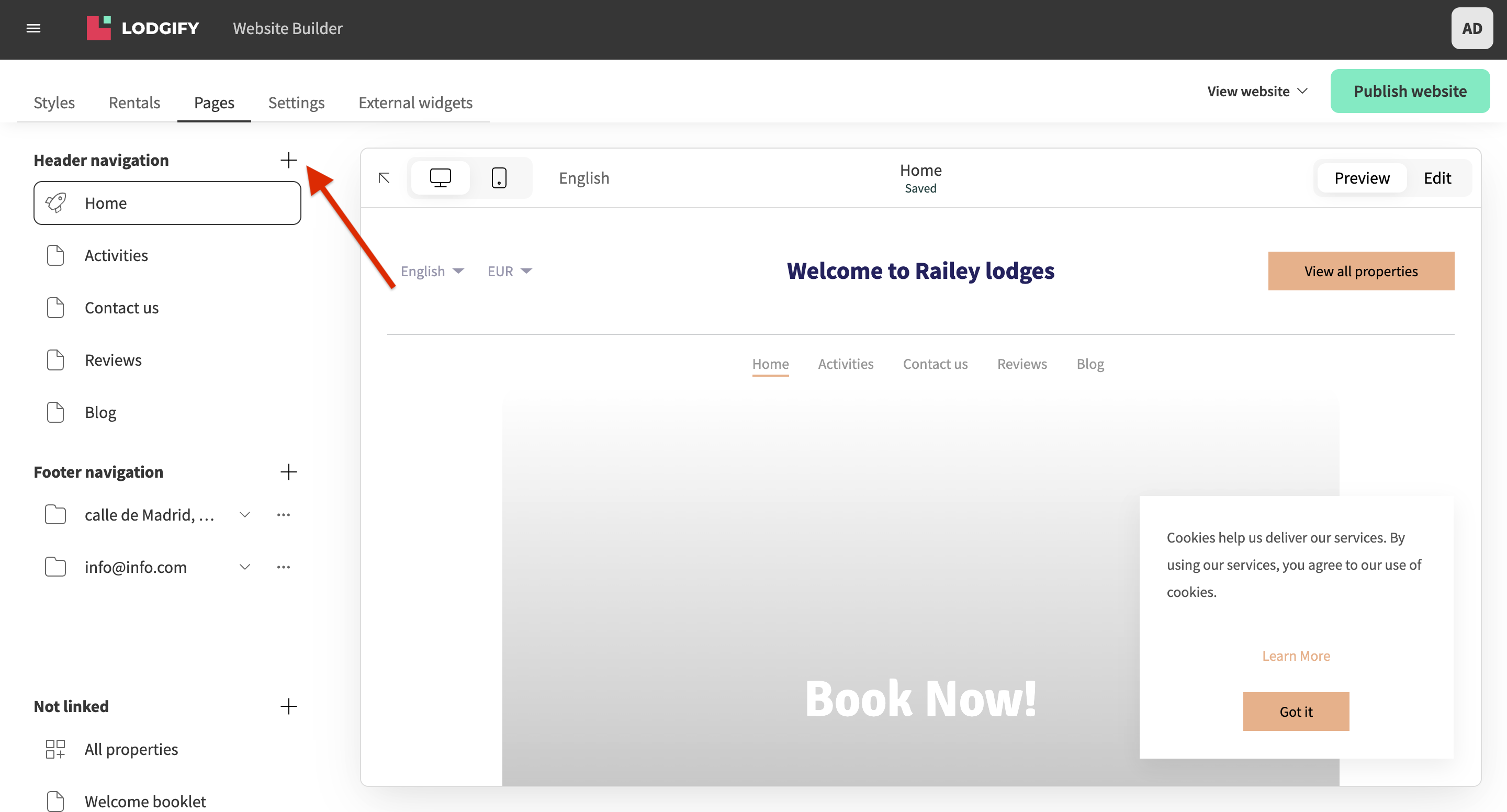Expand the info@info.com footer folder
Image resolution: width=1507 pixels, height=812 pixels.
(x=245, y=567)
